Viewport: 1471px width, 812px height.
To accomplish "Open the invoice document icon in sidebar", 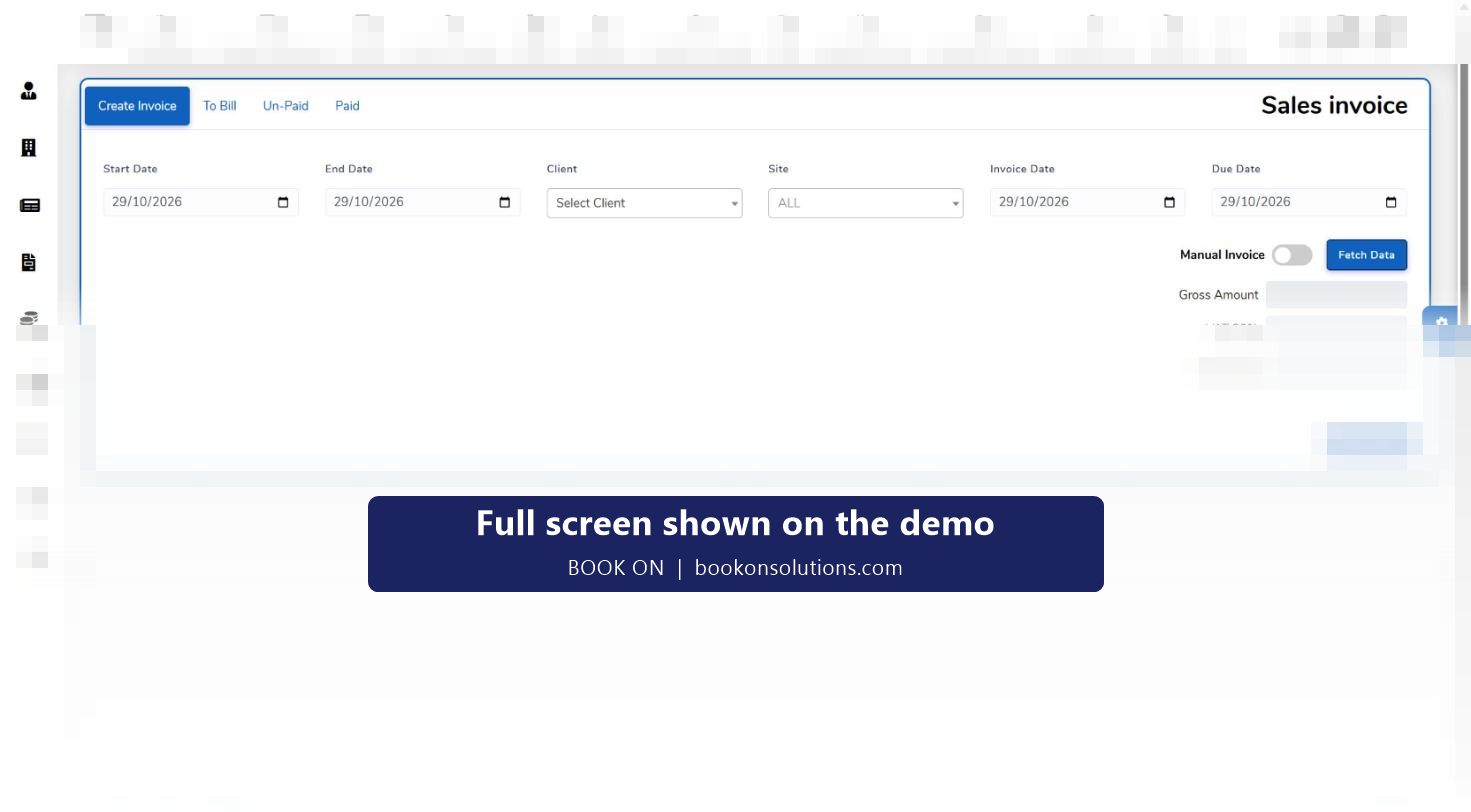I will (x=29, y=262).
